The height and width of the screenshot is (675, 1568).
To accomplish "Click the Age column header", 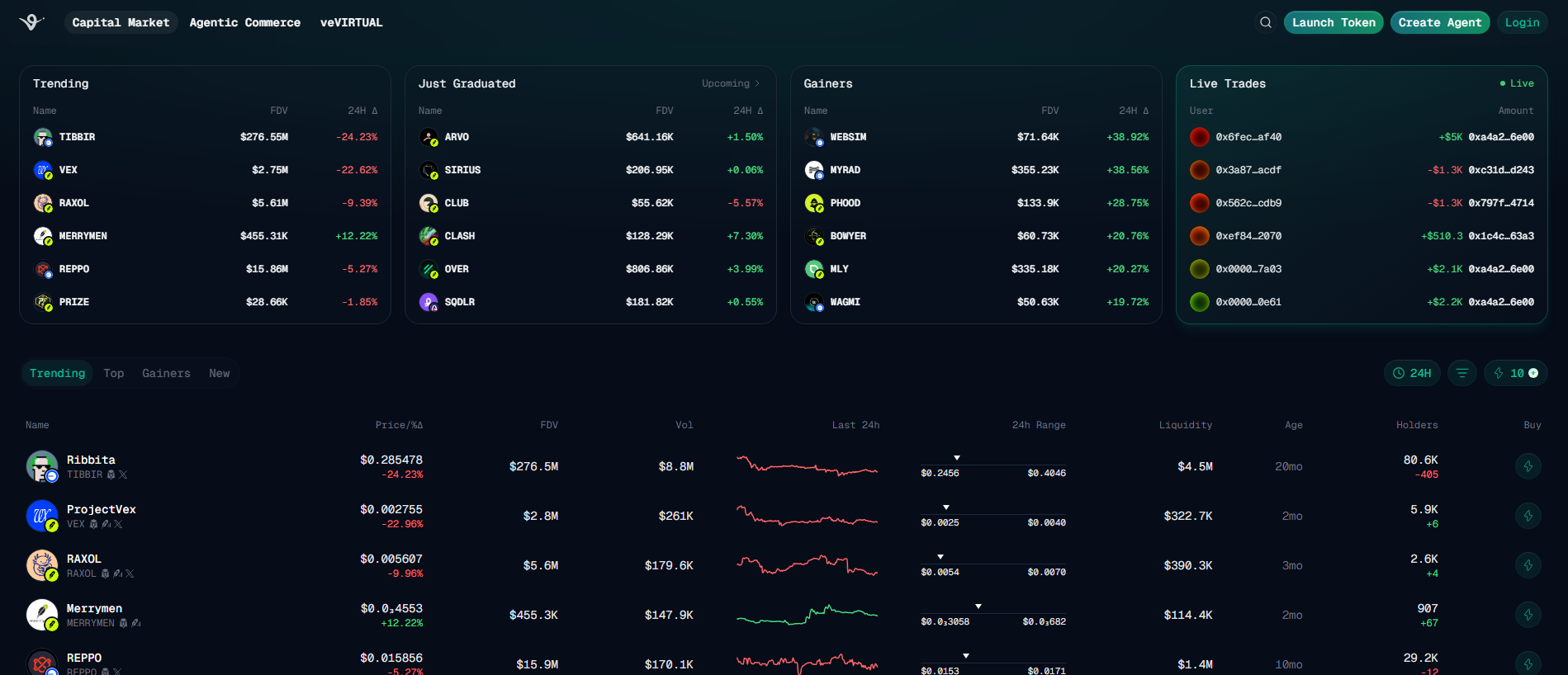I will (x=1294, y=425).
